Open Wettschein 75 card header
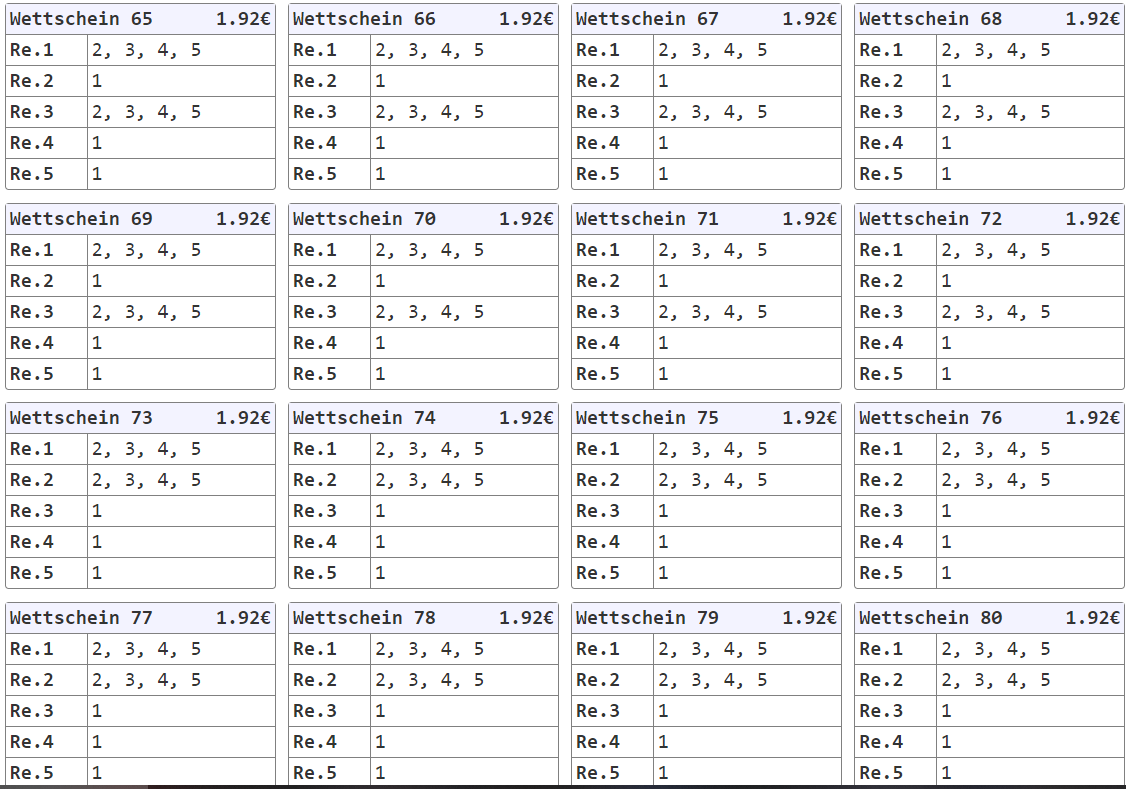1126x789 pixels. click(x=706, y=418)
